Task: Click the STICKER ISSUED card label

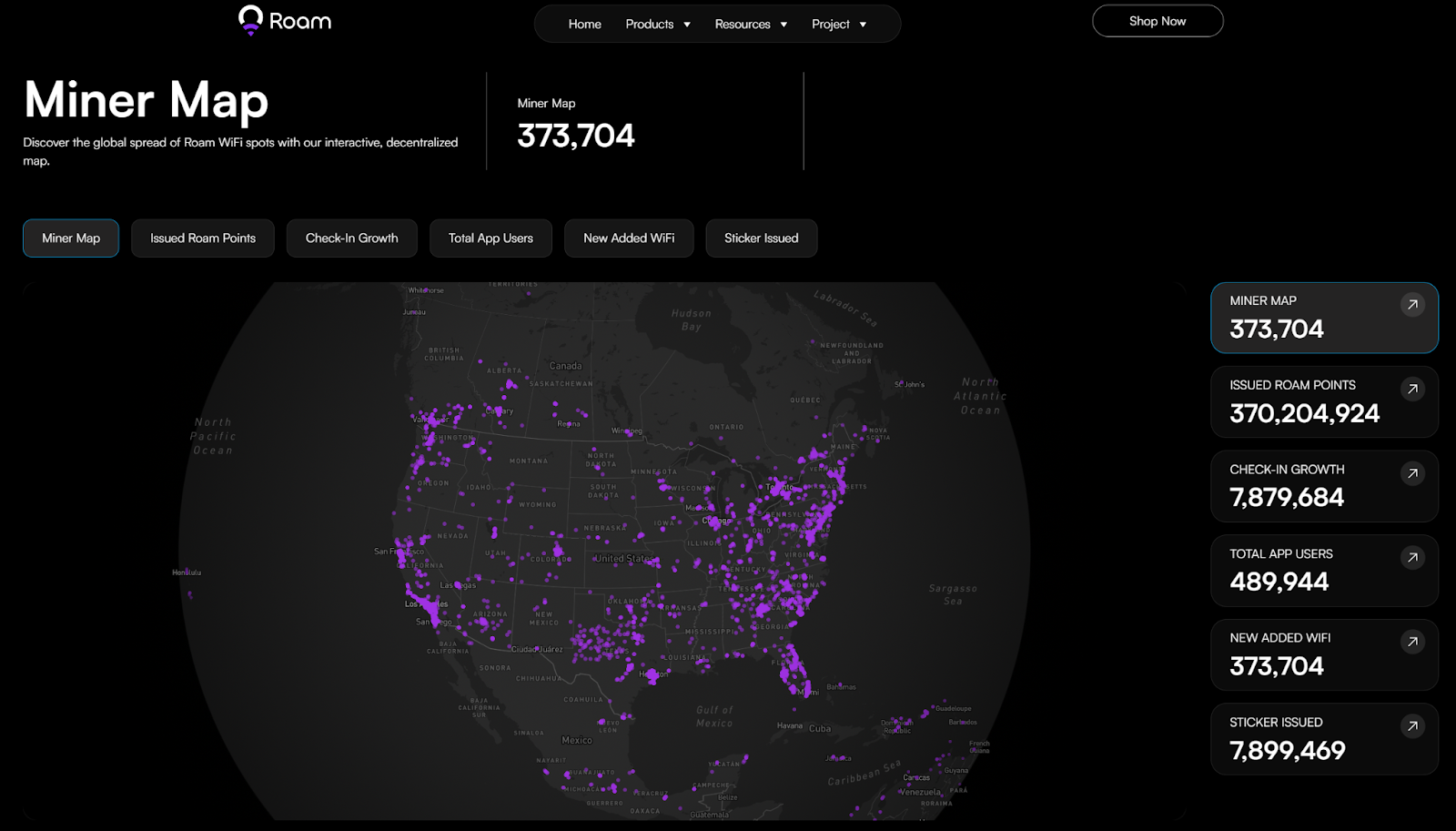Action: [1276, 723]
